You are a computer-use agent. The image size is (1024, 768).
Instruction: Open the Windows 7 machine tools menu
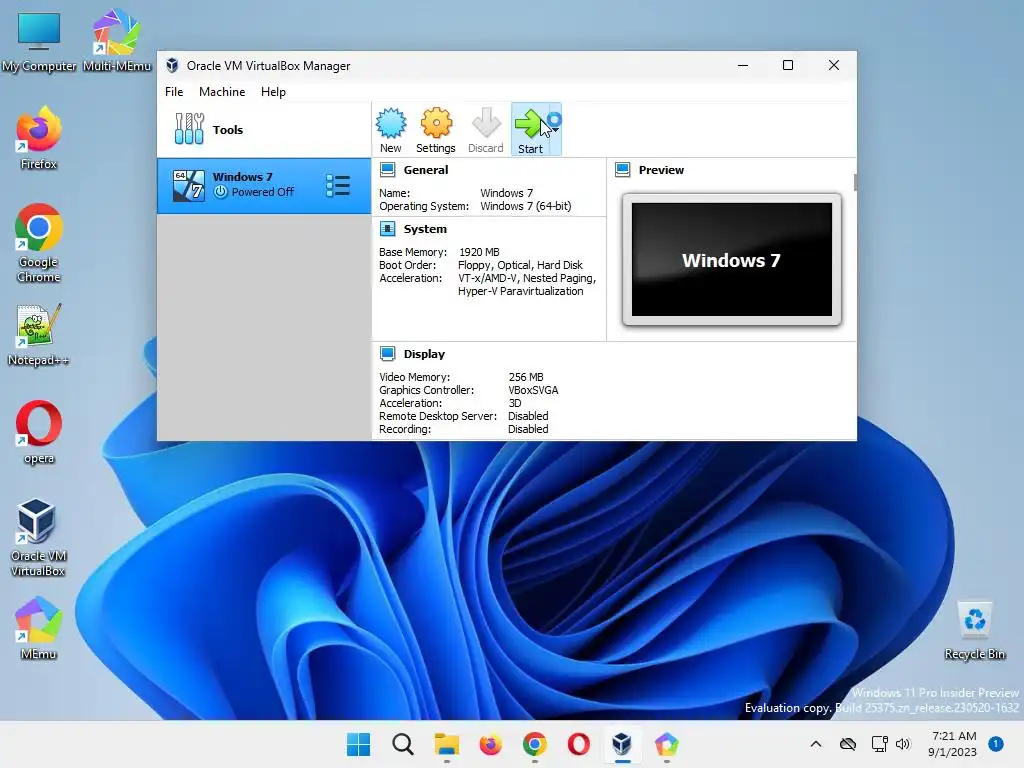(x=338, y=185)
